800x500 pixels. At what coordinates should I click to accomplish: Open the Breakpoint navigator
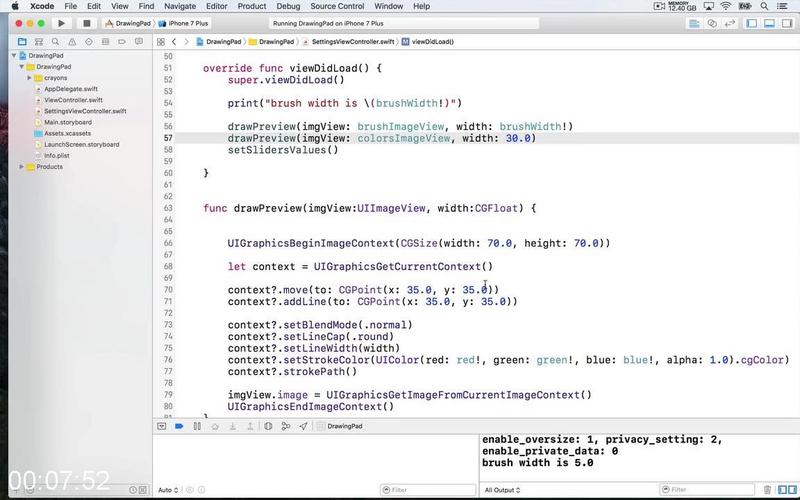(x=122, y=42)
